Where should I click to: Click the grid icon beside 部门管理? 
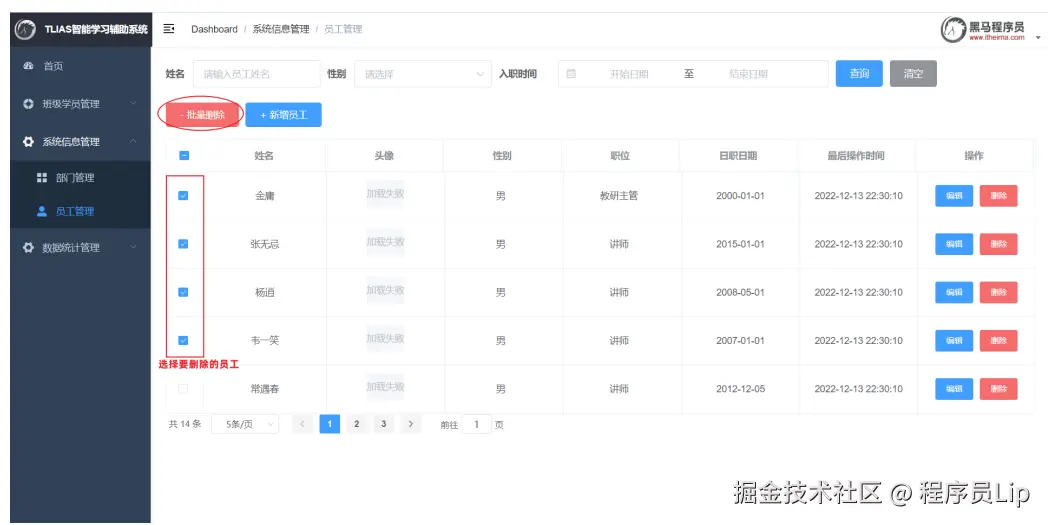[42, 178]
